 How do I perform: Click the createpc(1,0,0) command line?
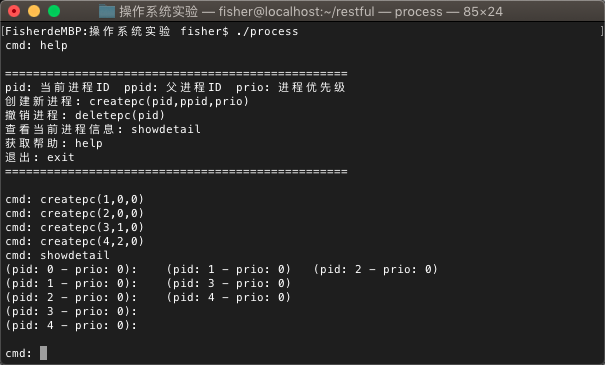74,199
